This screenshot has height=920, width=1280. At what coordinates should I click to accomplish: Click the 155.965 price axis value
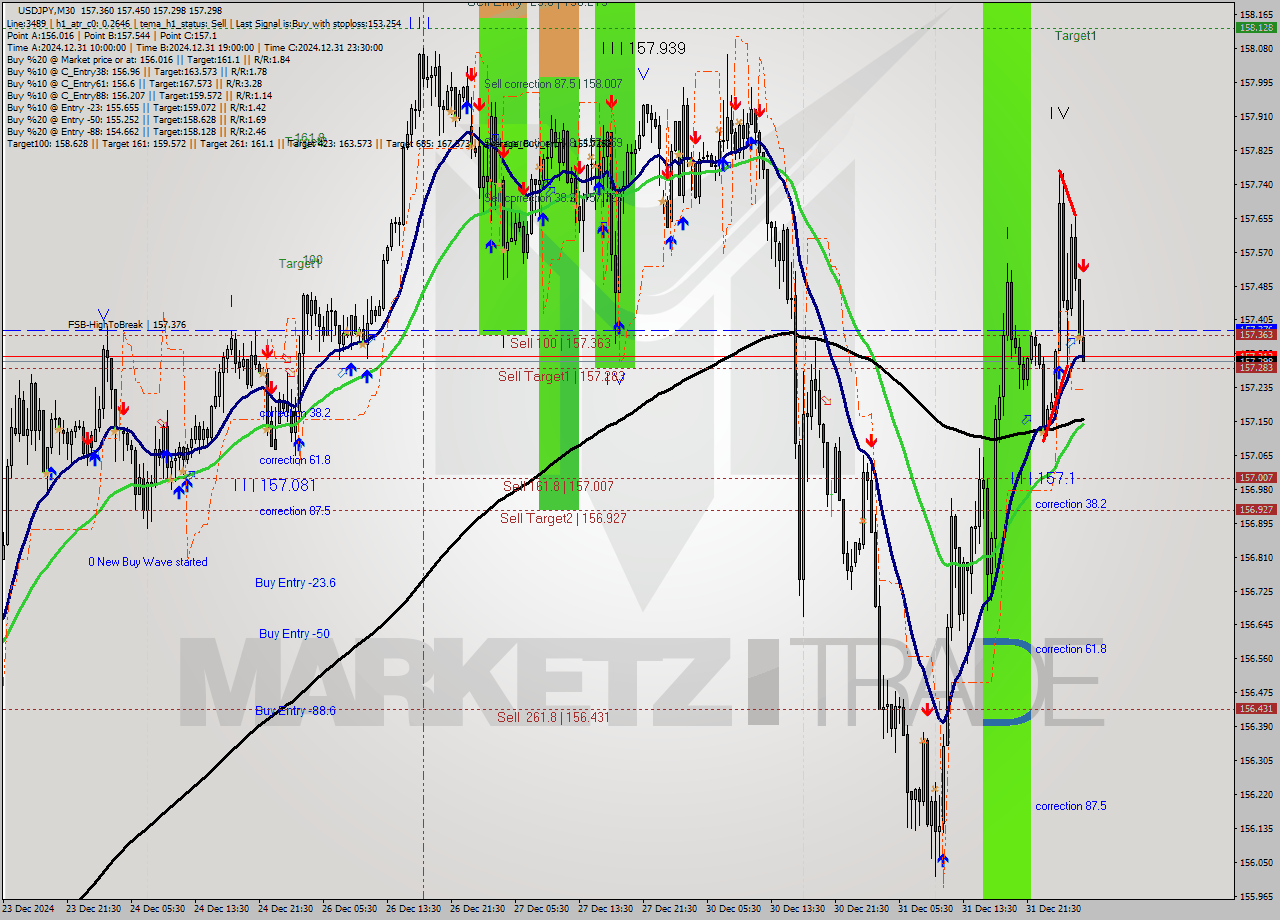[1256, 896]
